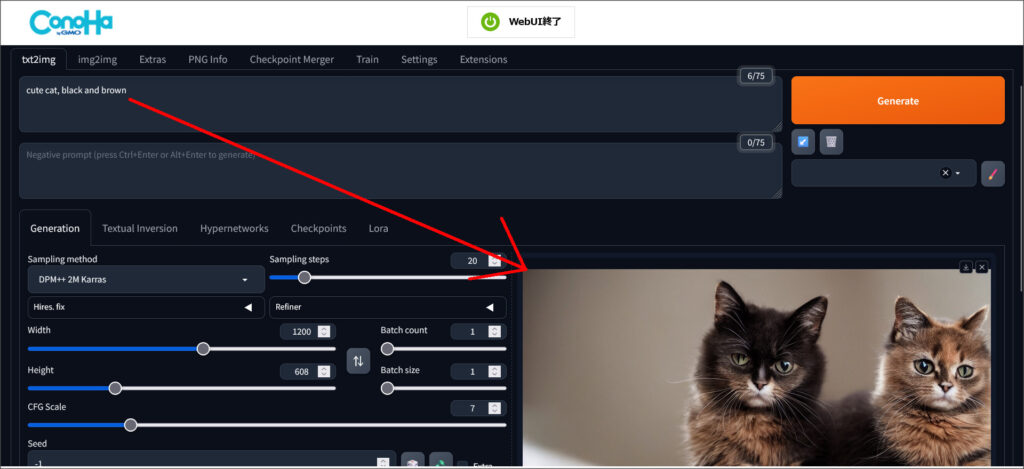Click the Height slider track

pos(182,389)
